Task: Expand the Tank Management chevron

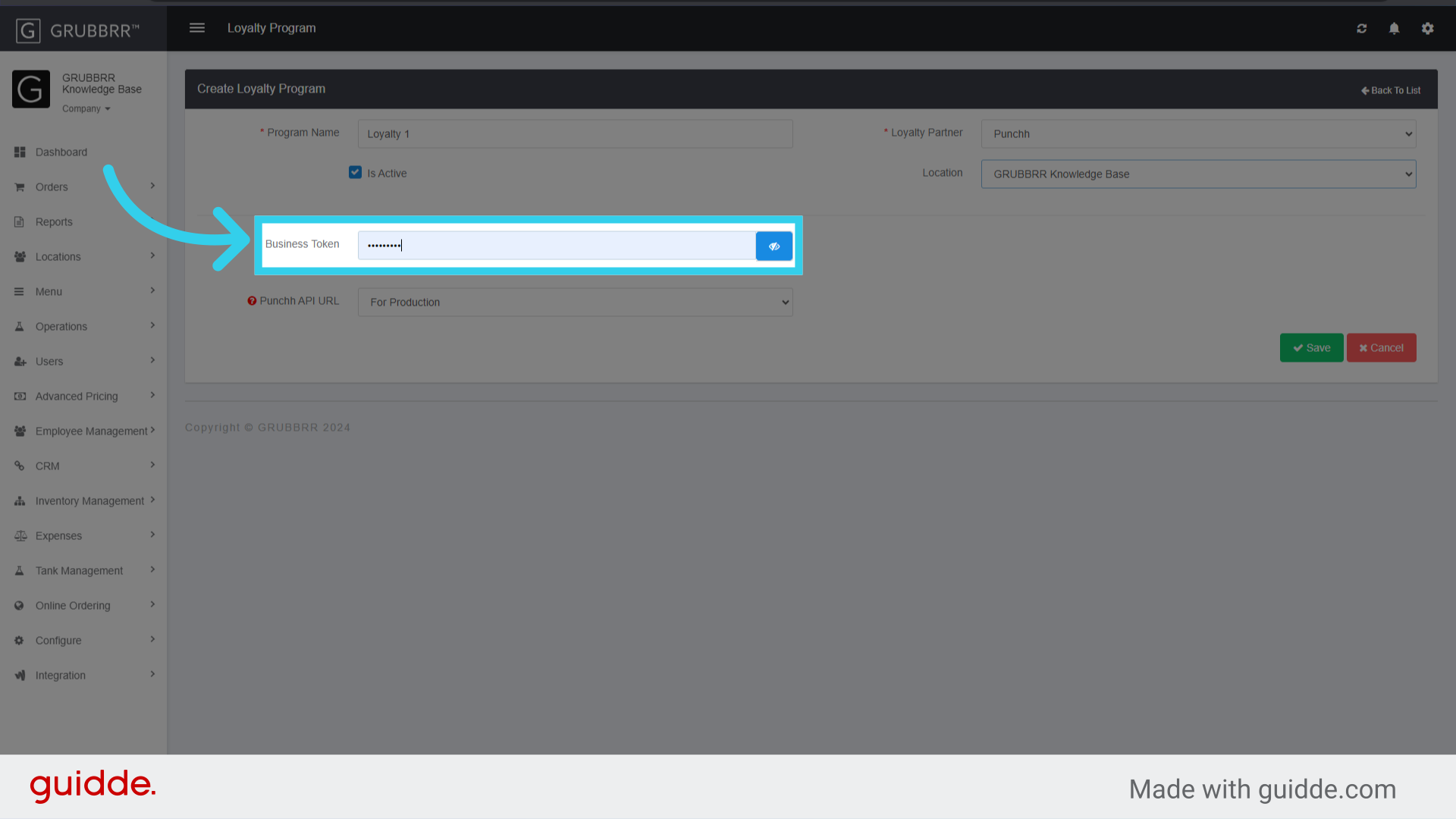Action: (x=152, y=570)
